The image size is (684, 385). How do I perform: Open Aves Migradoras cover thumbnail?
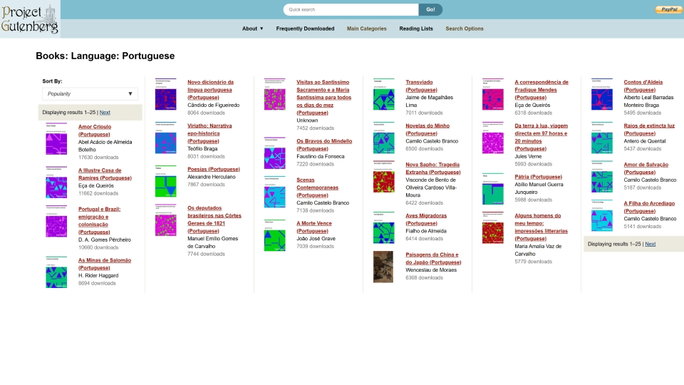tap(383, 228)
